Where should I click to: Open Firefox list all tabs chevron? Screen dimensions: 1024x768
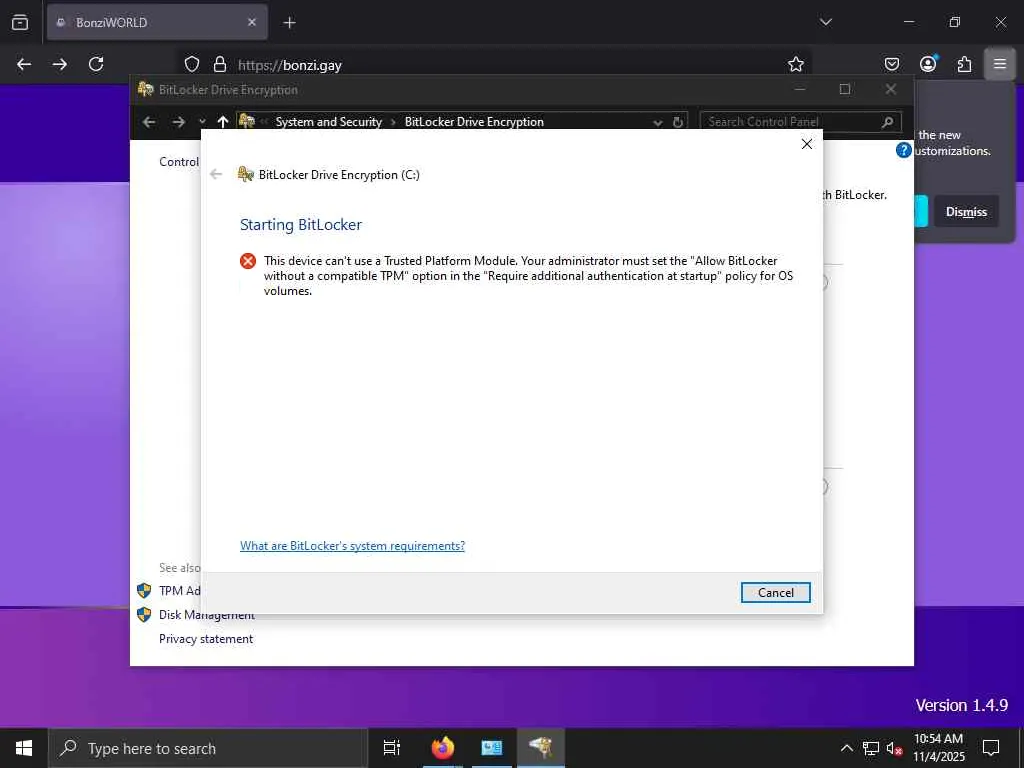[x=826, y=22]
